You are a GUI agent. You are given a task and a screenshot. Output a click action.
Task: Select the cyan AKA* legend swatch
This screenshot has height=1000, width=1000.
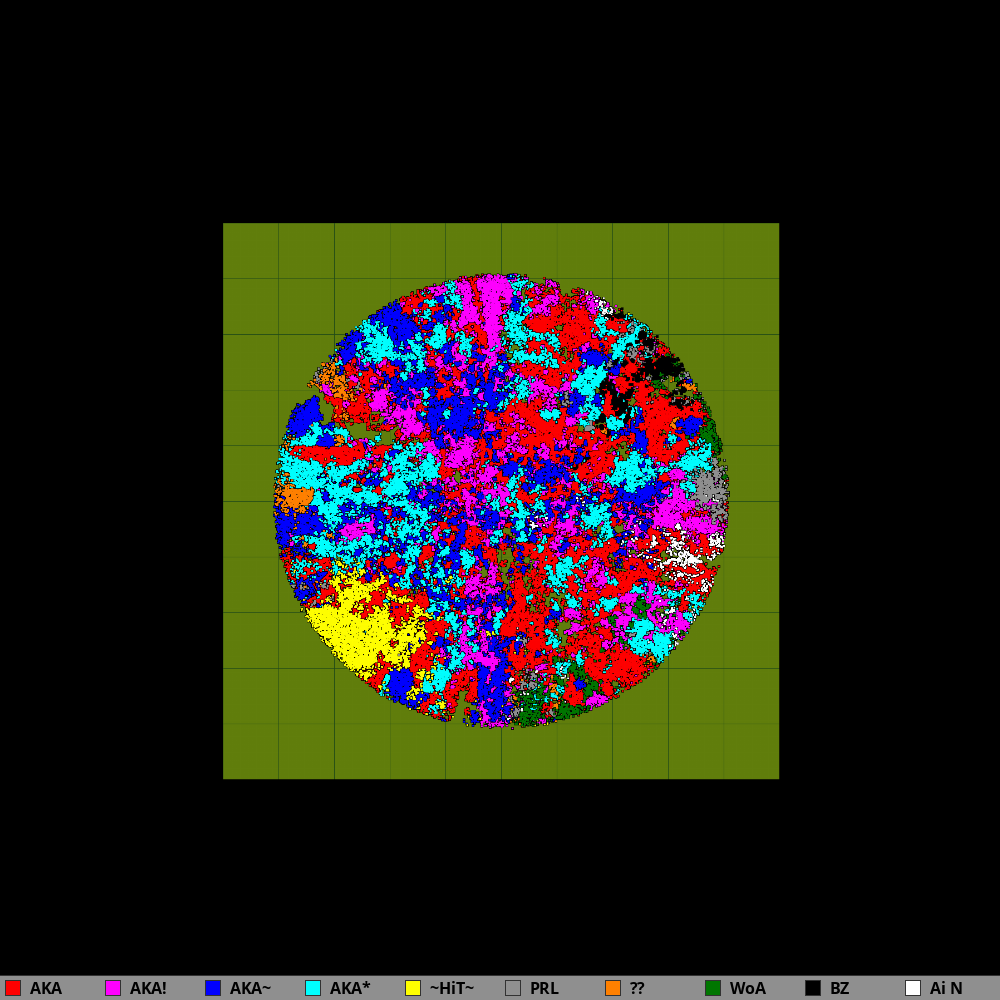click(313, 988)
